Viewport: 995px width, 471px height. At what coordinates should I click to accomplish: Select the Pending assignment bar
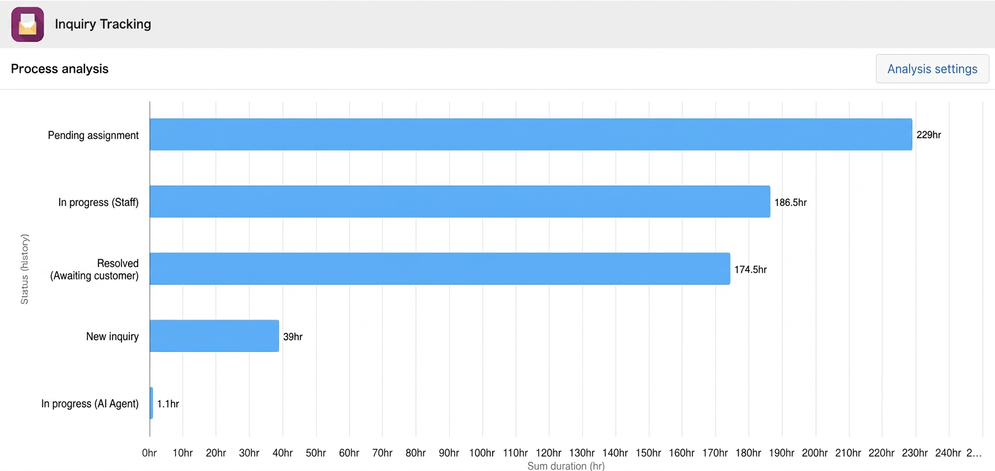point(531,135)
